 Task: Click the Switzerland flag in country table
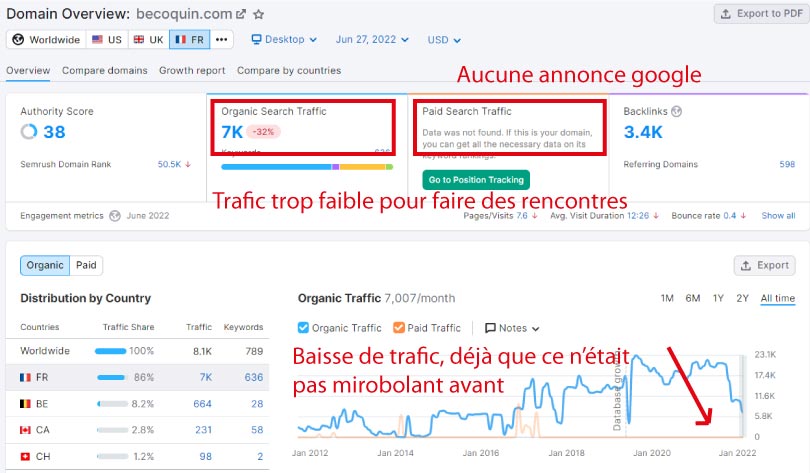coord(25,456)
